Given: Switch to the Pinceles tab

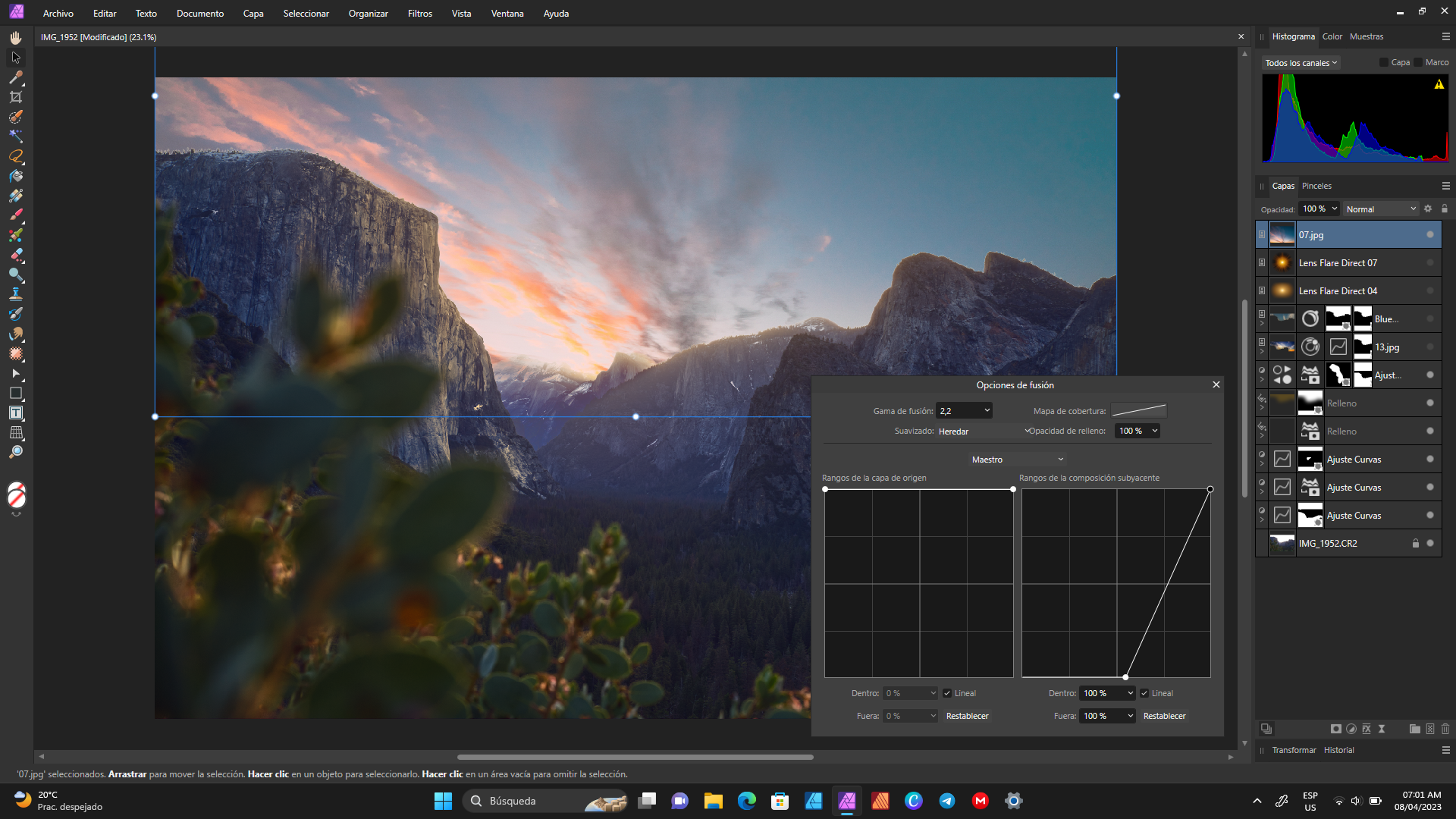Looking at the screenshot, I should click(1316, 186).
